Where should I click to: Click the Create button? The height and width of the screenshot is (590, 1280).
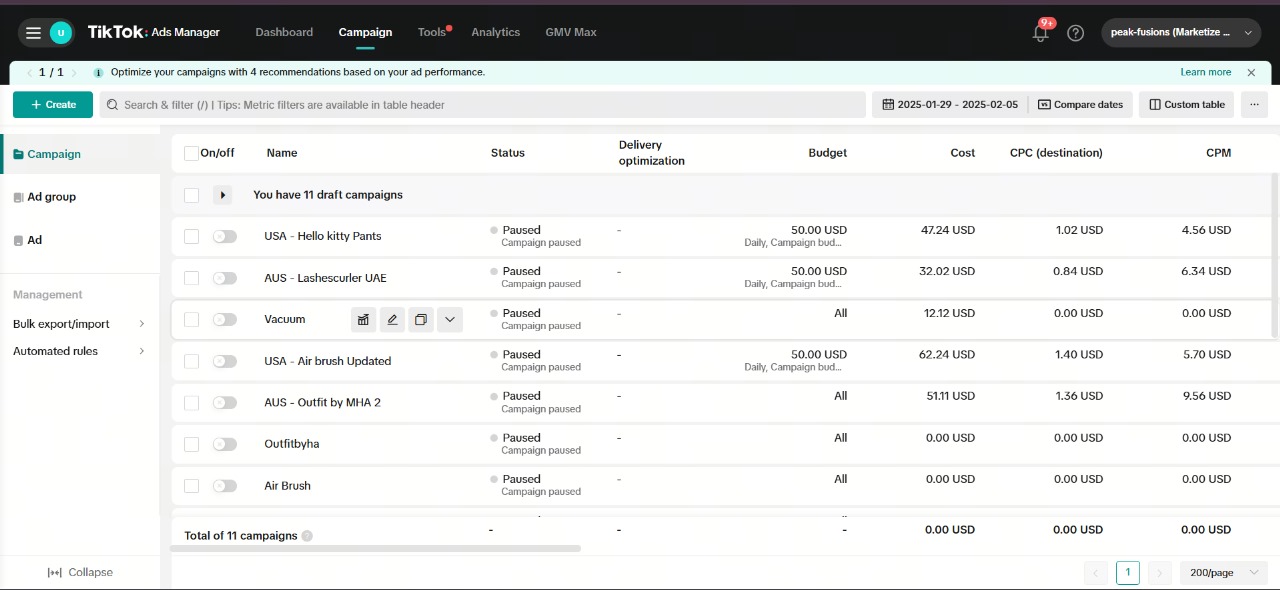point(53,105)
